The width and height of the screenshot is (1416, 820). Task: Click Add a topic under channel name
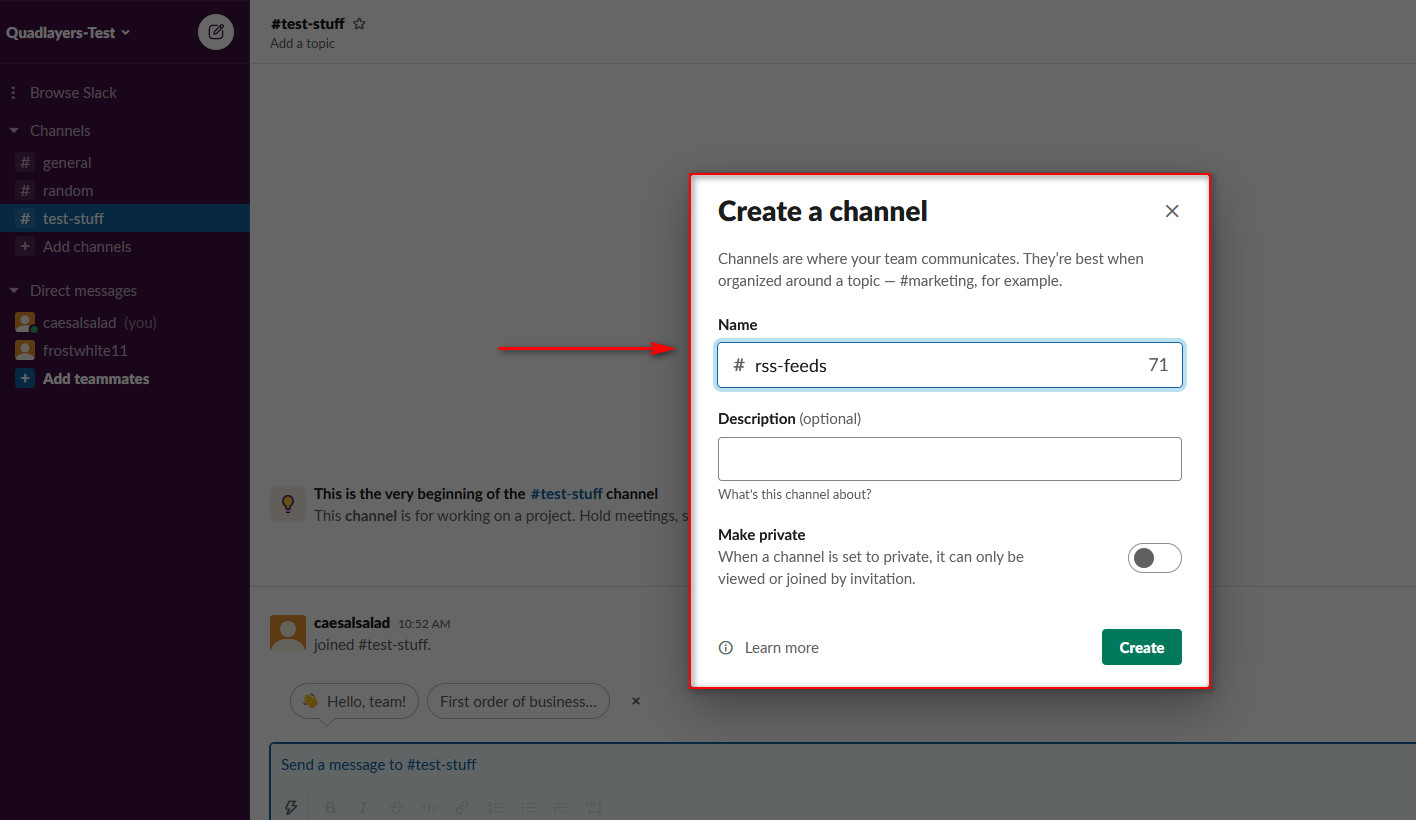click(302, 43)
